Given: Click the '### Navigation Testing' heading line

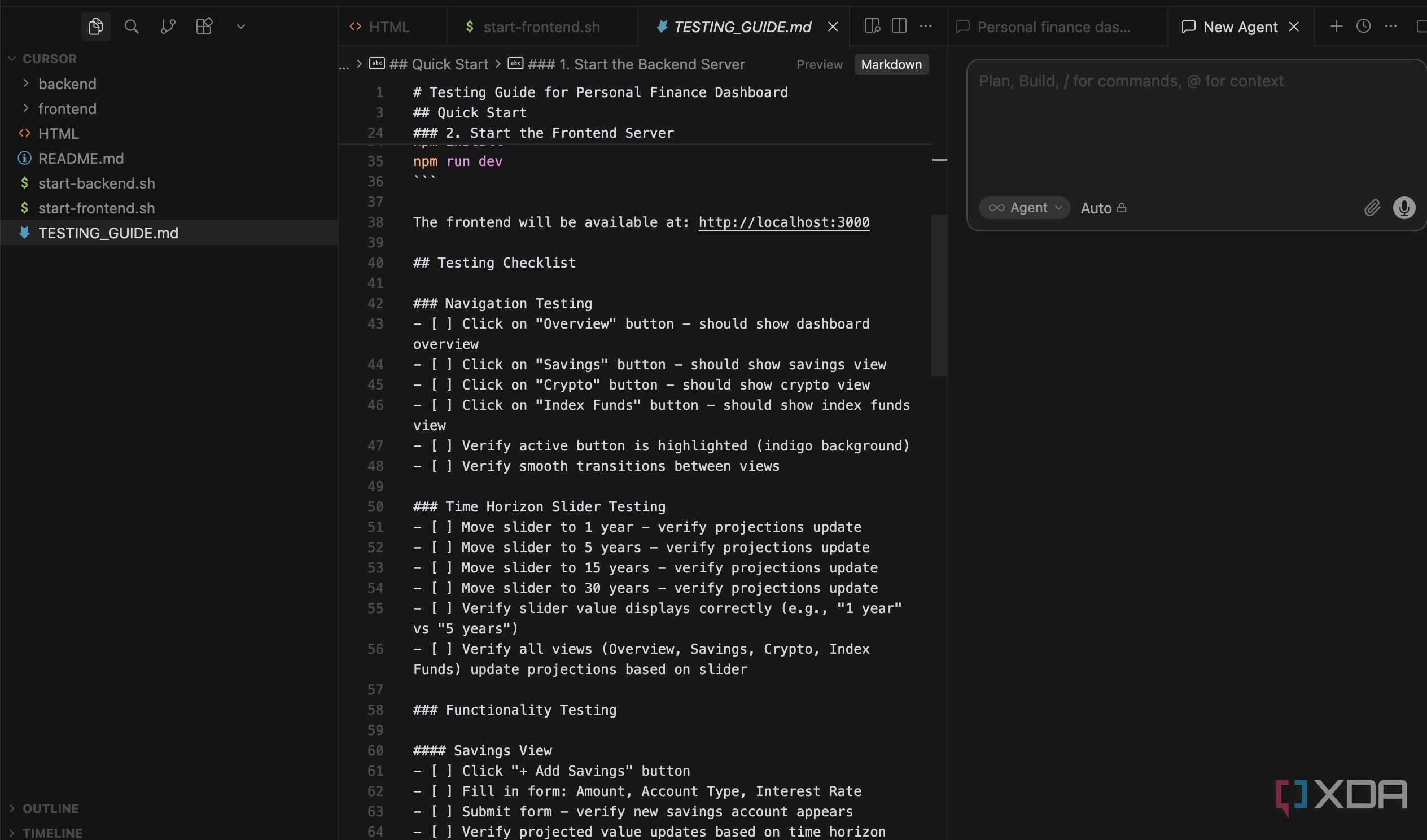Looking at the screenshot, I should coord(502,304).
